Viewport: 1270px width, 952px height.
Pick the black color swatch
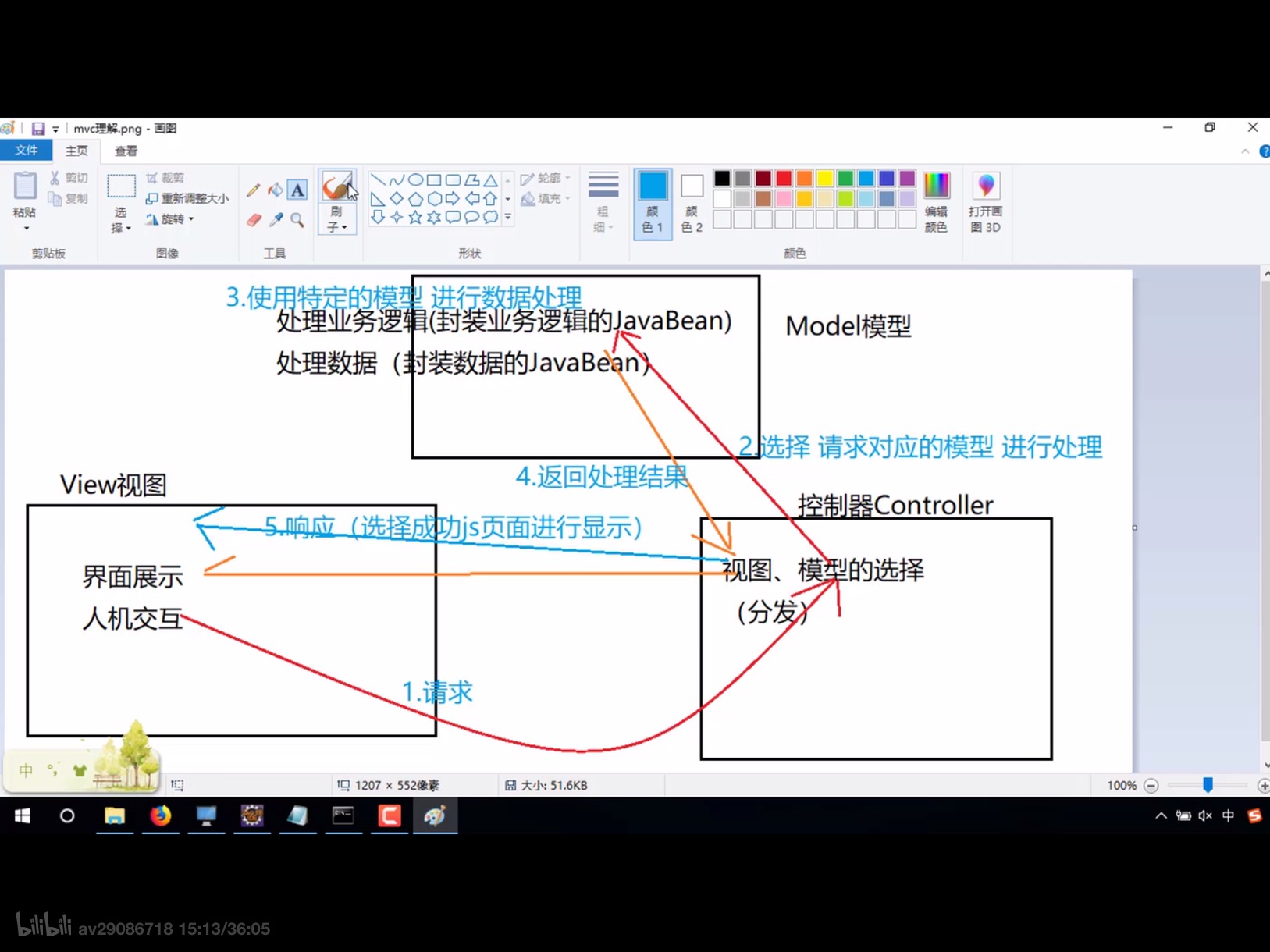click(722, 179)
